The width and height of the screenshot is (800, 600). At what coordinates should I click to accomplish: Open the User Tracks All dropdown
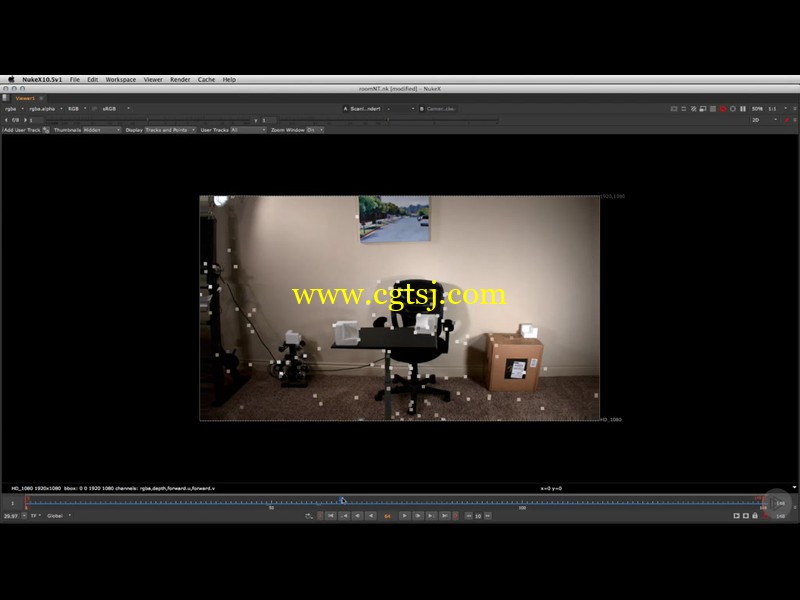(x=248, y=130)
